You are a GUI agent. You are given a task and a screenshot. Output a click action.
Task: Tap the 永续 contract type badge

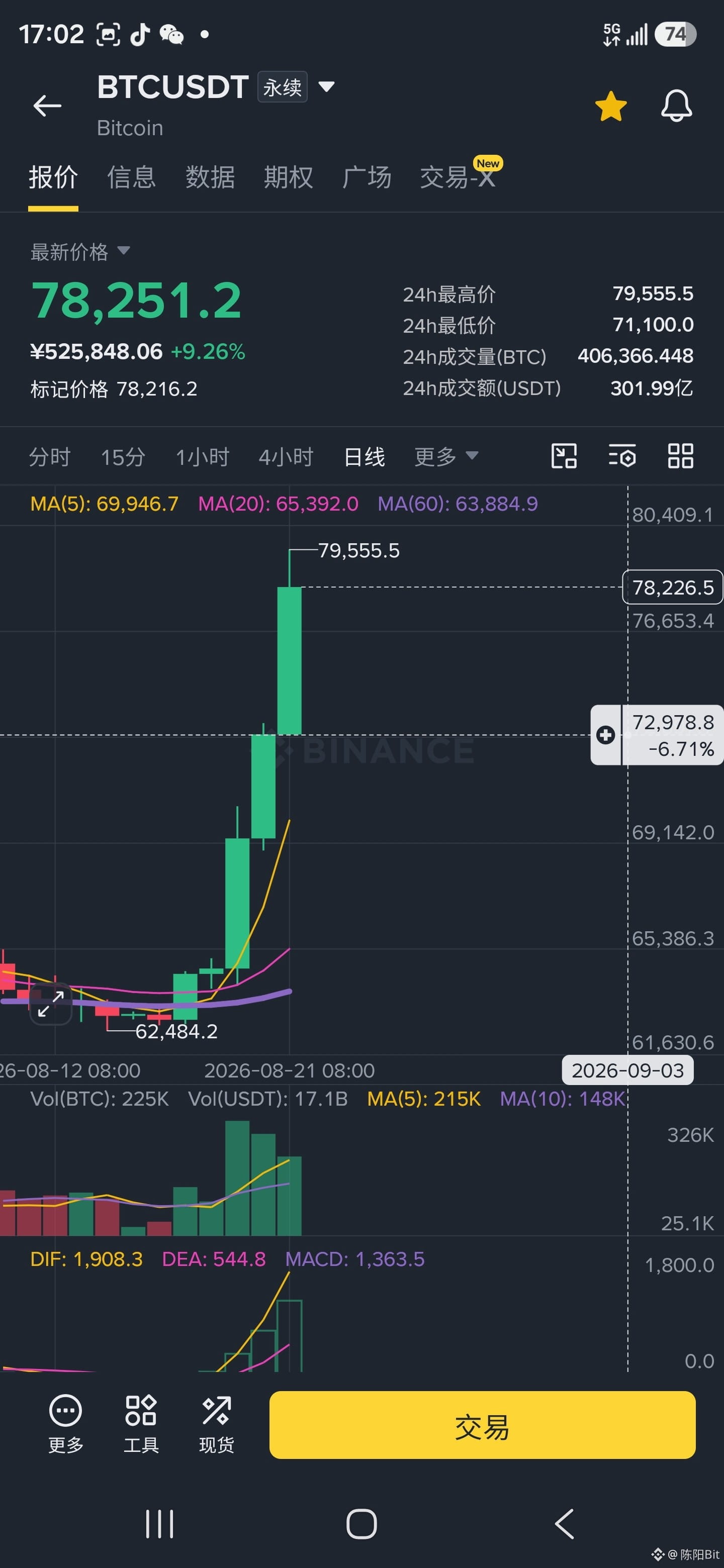click(x=283, y=87)
